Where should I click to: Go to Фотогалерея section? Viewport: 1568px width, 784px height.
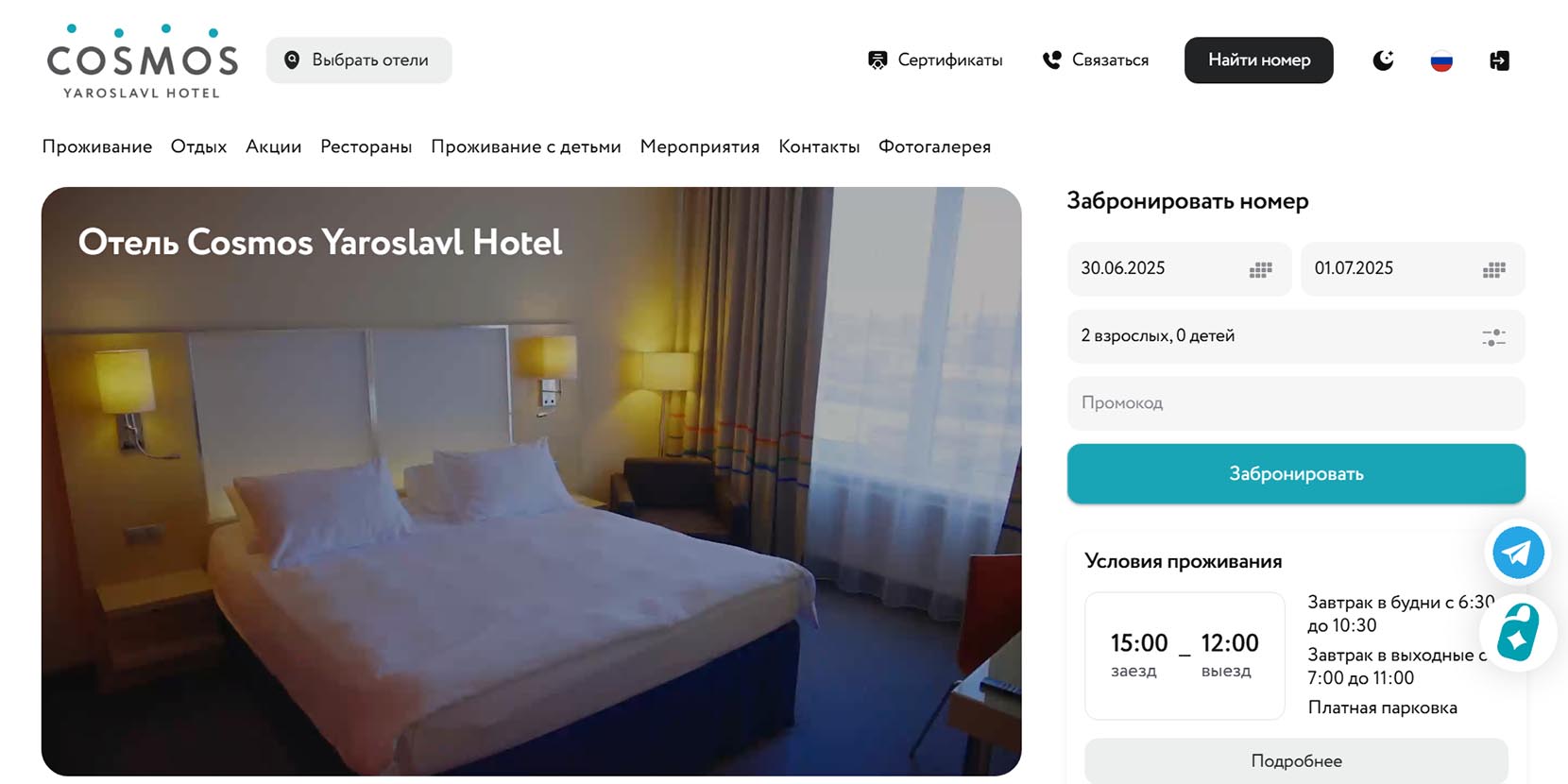(934, 146)
